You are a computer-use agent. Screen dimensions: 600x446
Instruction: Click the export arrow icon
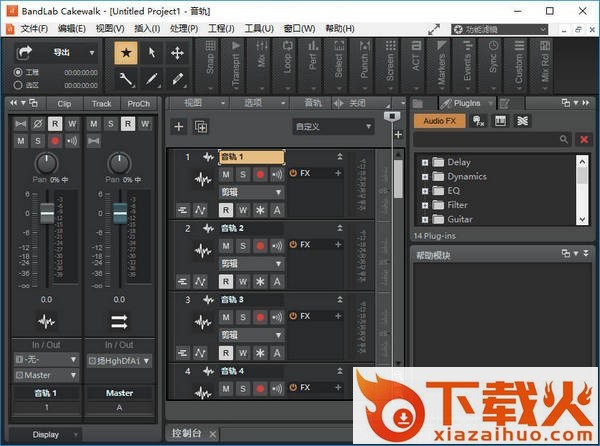click(25, 52)
